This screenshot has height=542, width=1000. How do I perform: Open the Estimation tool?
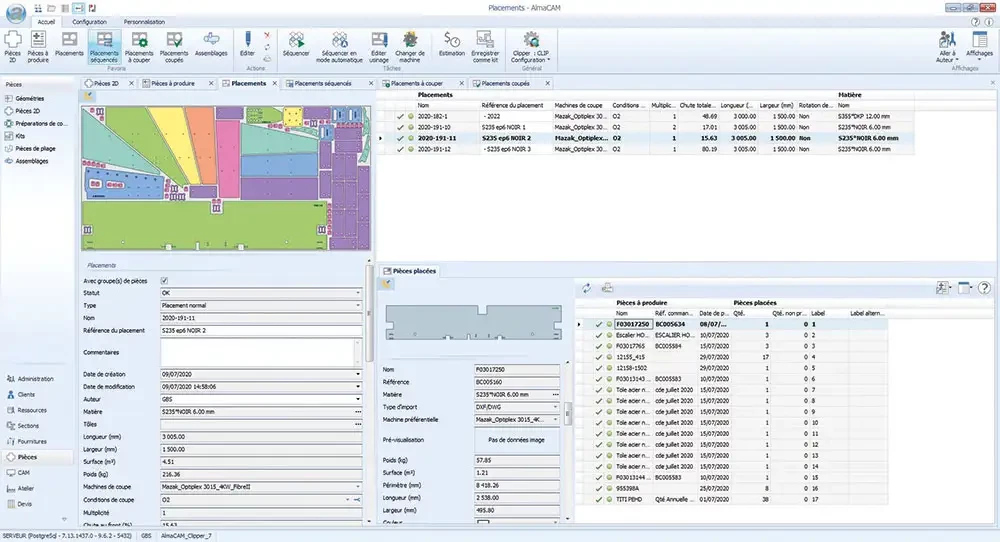[452, 43]
